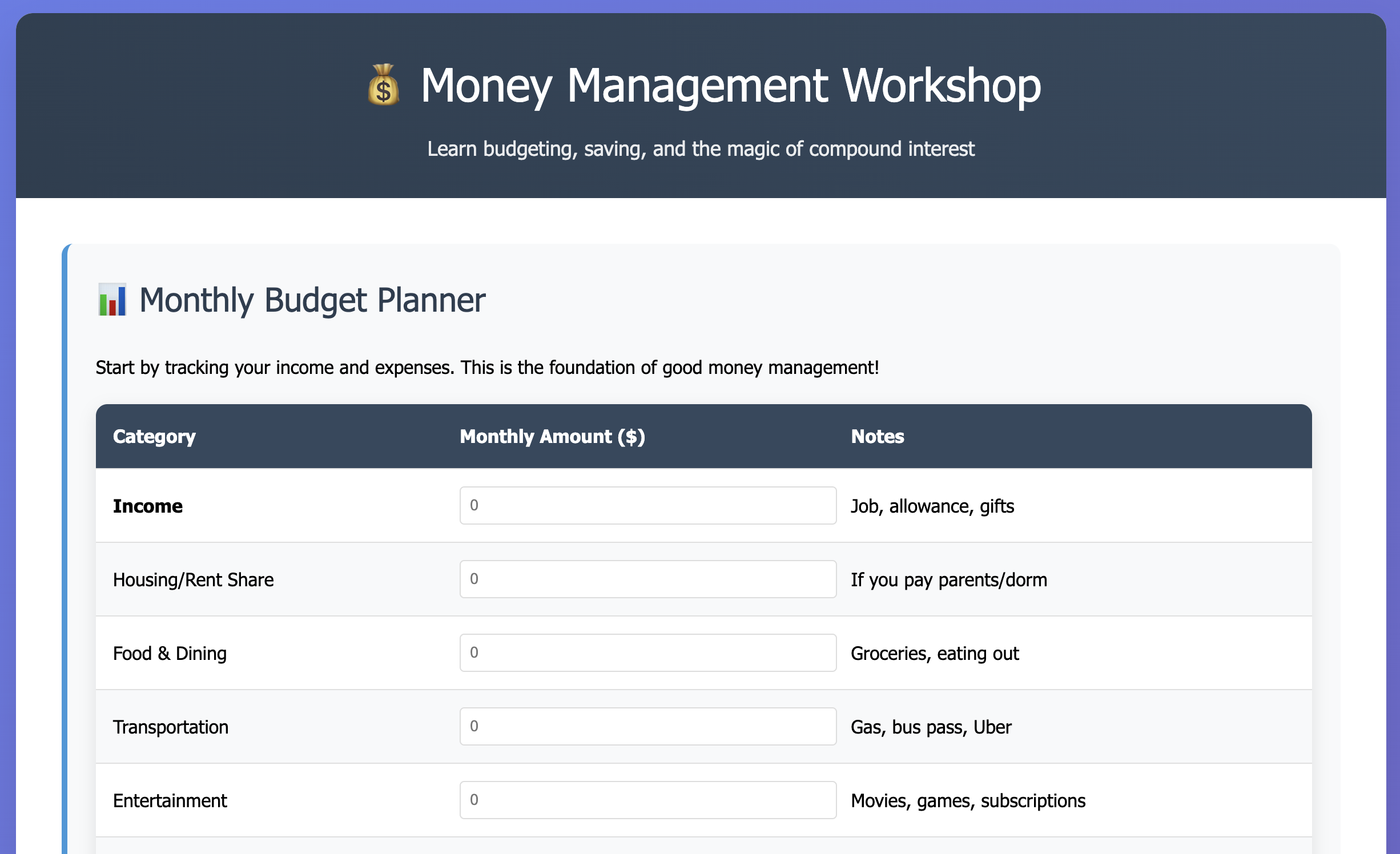Click into the Entertainment amount field
1400x854 pixels.
(648, 800)
